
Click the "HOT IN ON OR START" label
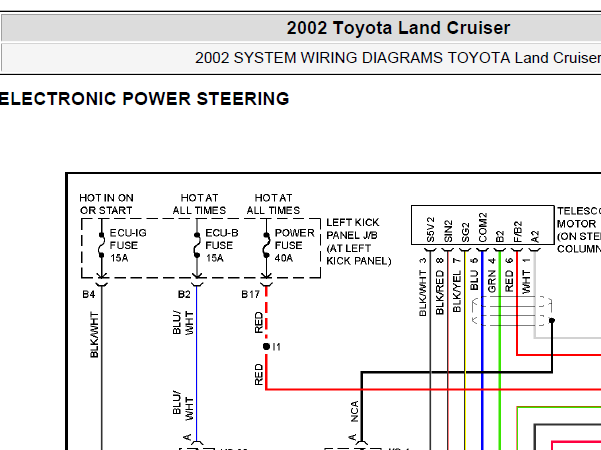click(106, 204)
